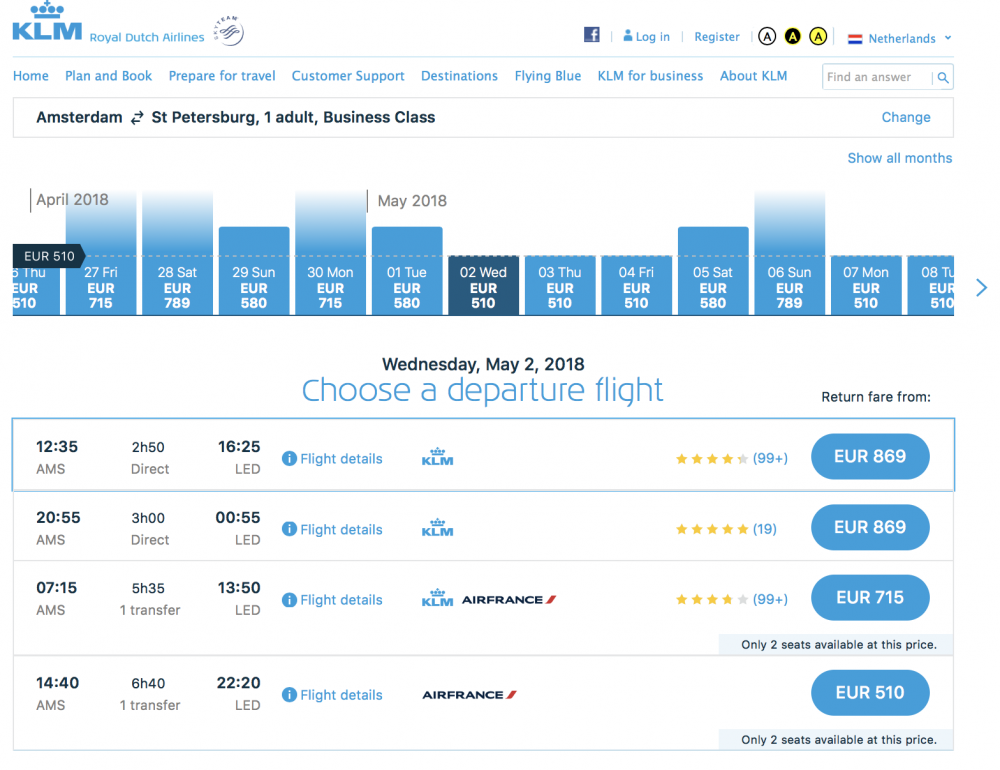Open KLM Facebook page icon

click(x=592, y=34)
